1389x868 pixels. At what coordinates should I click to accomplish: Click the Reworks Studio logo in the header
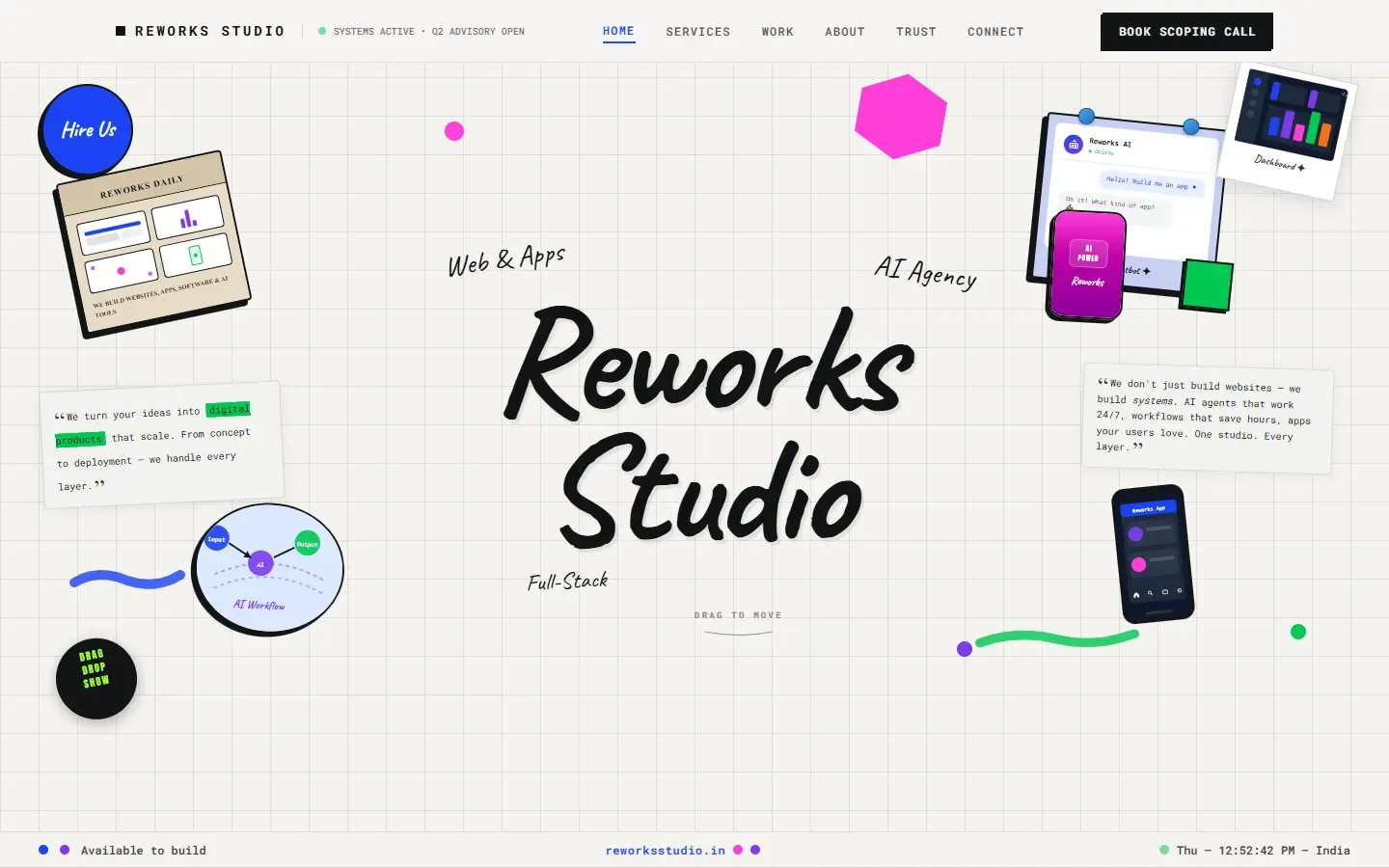point(201,31)
